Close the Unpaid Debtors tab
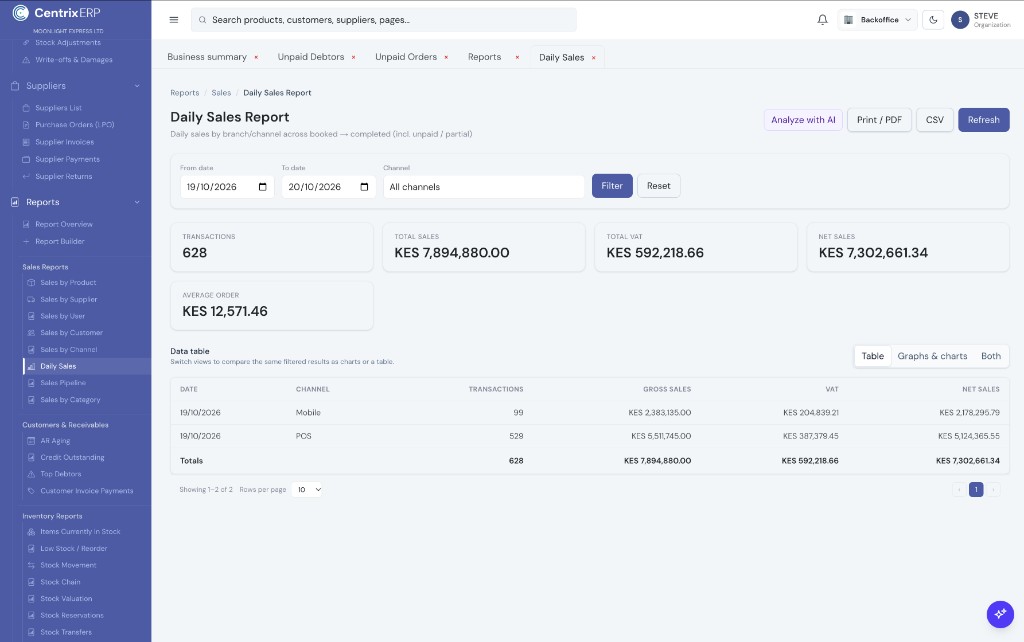 pyautogui.click(x=353, y=57)
